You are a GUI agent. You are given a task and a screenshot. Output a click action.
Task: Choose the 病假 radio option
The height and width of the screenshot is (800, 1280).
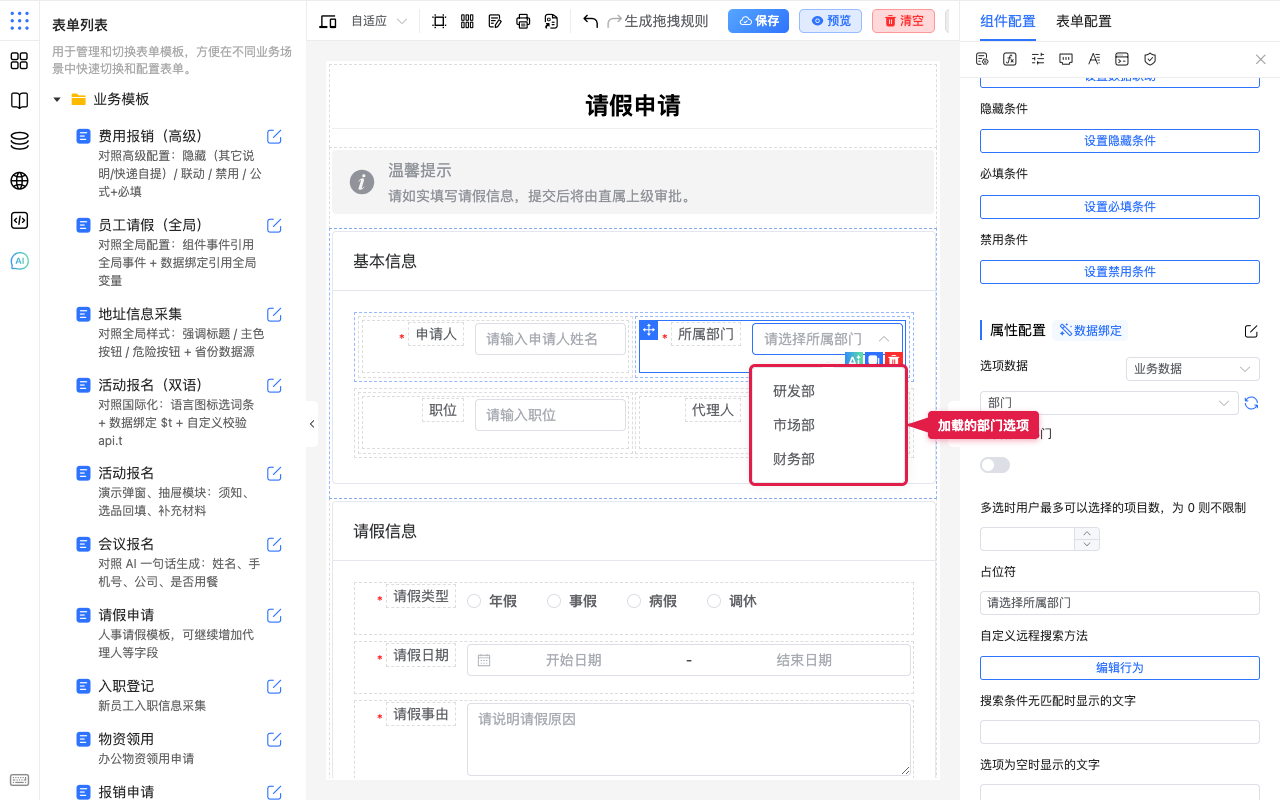(x=634, y=601)
